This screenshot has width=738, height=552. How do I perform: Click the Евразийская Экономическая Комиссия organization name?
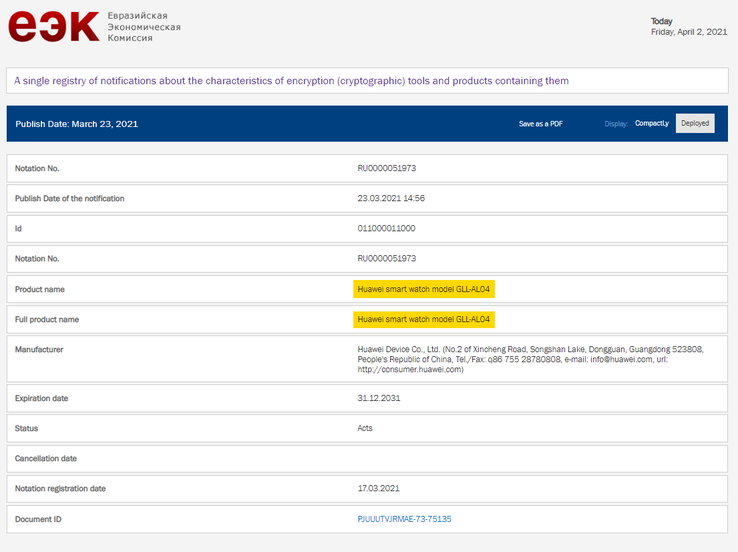point(144,27)
